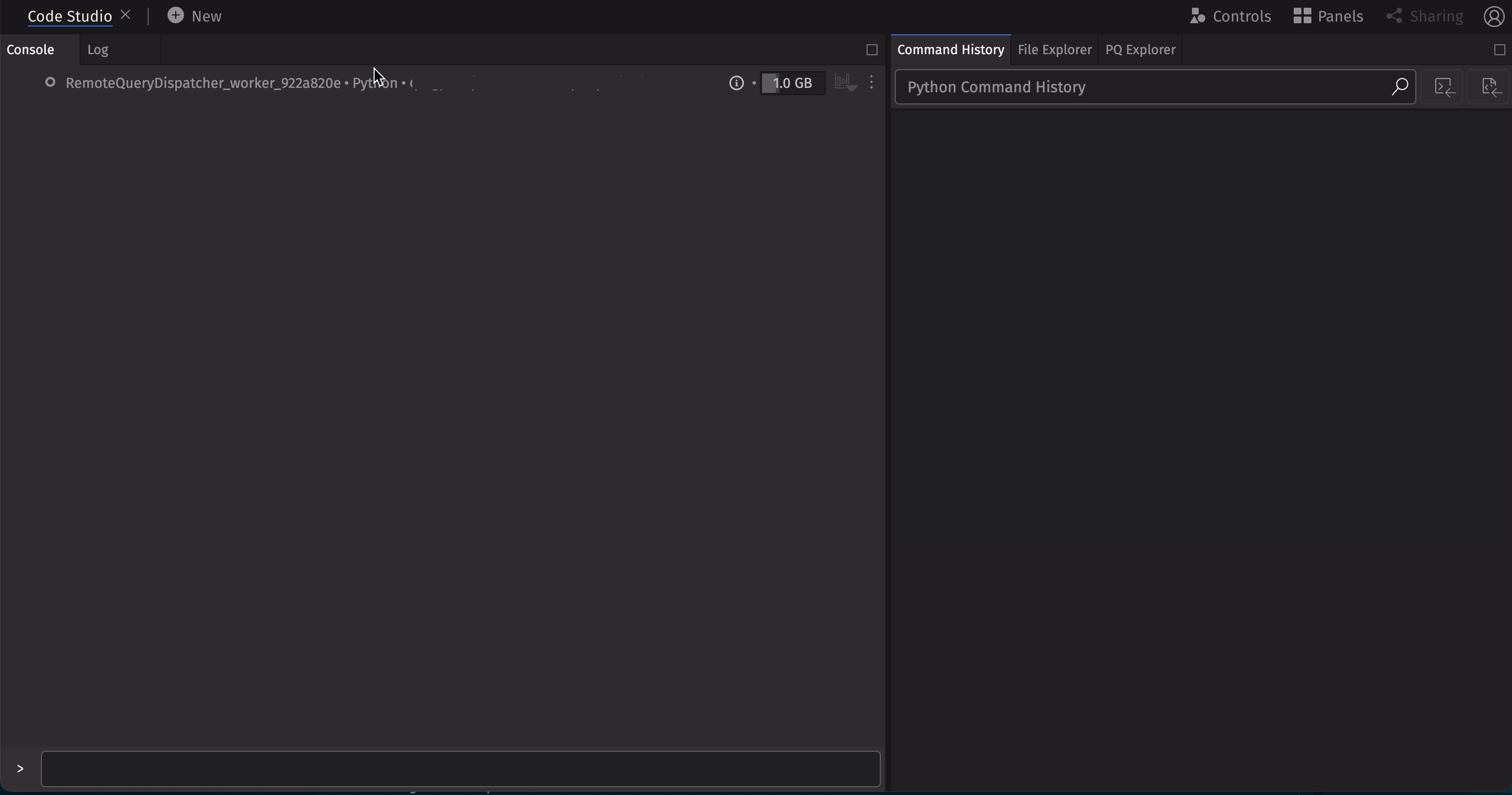The image size is (1512, 795).
Task: Create a New dashboard tab
Action: pos(195,16)
